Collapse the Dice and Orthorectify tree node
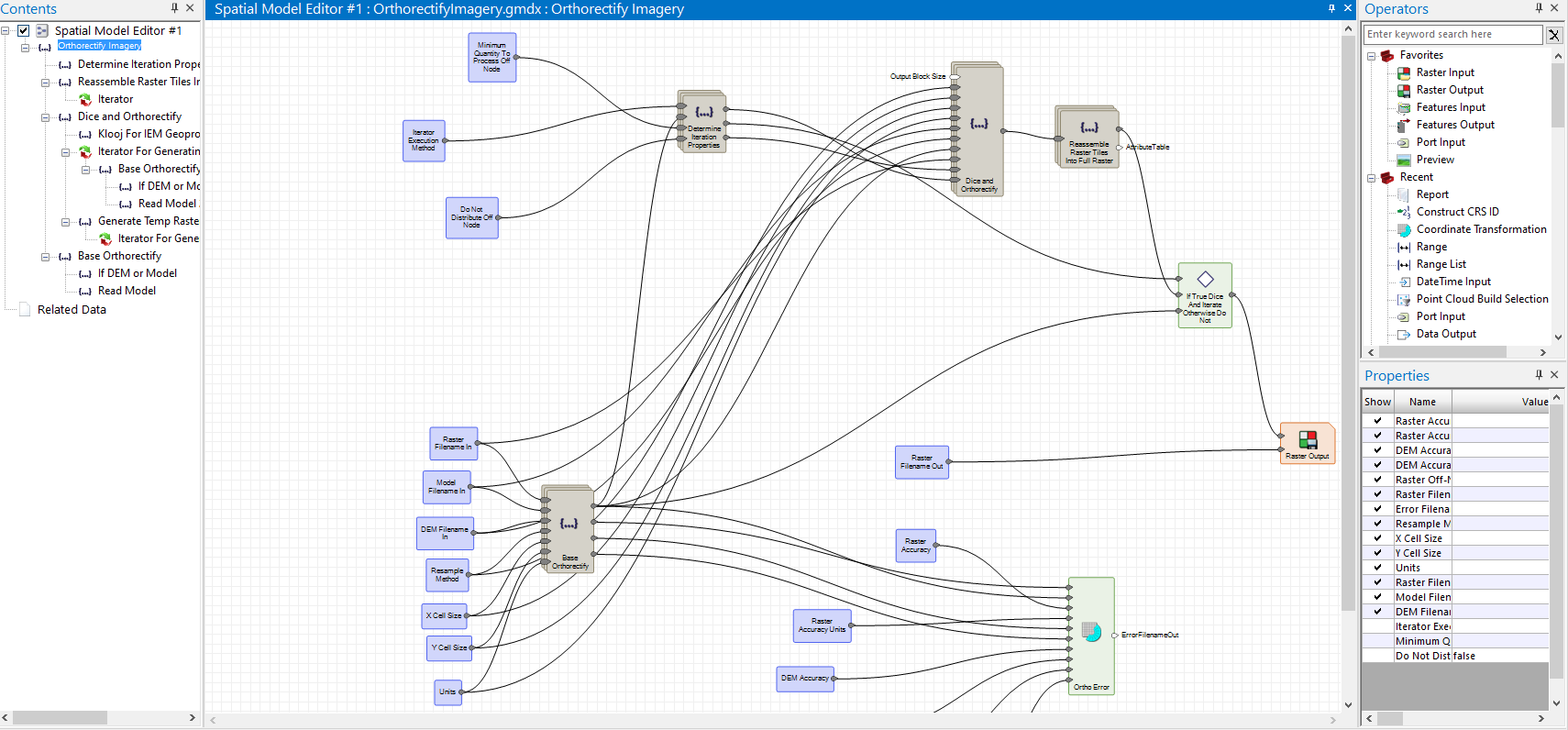This screenshot has height=730, width=1568. tap(45, 117)
